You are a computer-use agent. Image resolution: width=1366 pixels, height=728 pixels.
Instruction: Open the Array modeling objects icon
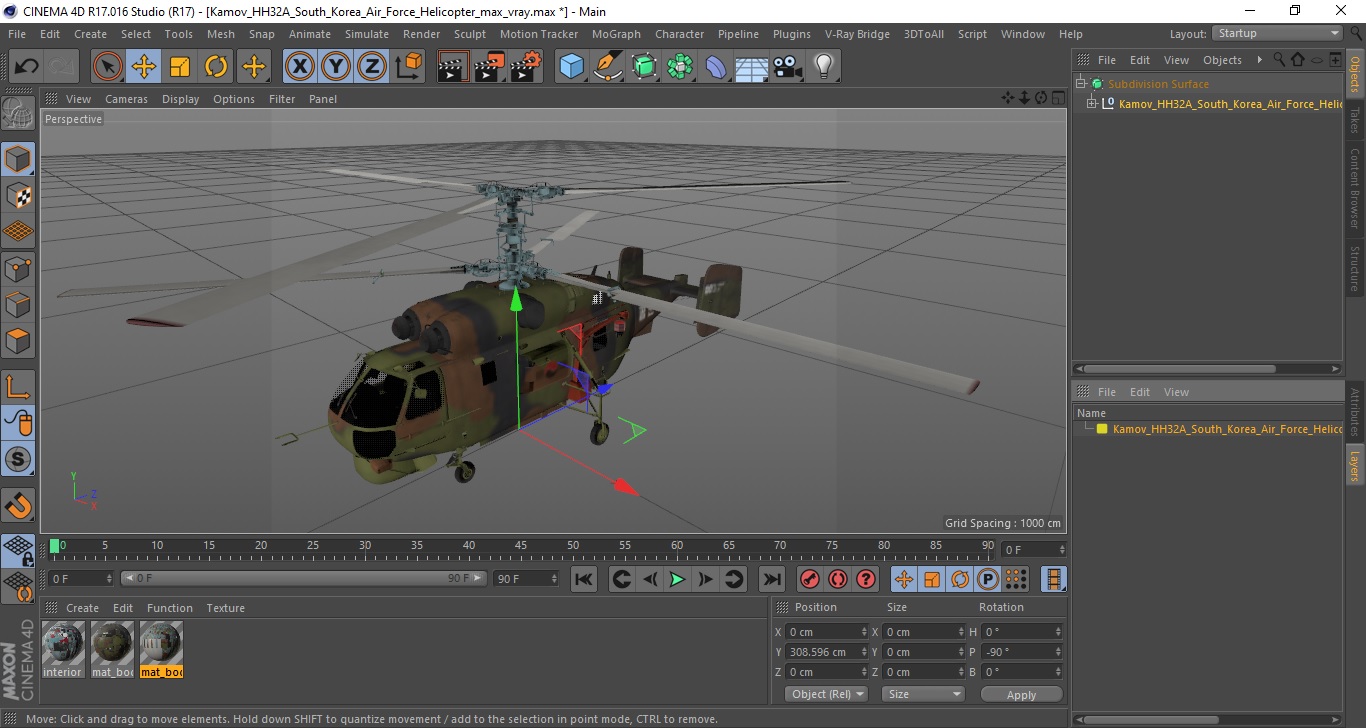tap(680, 67)
